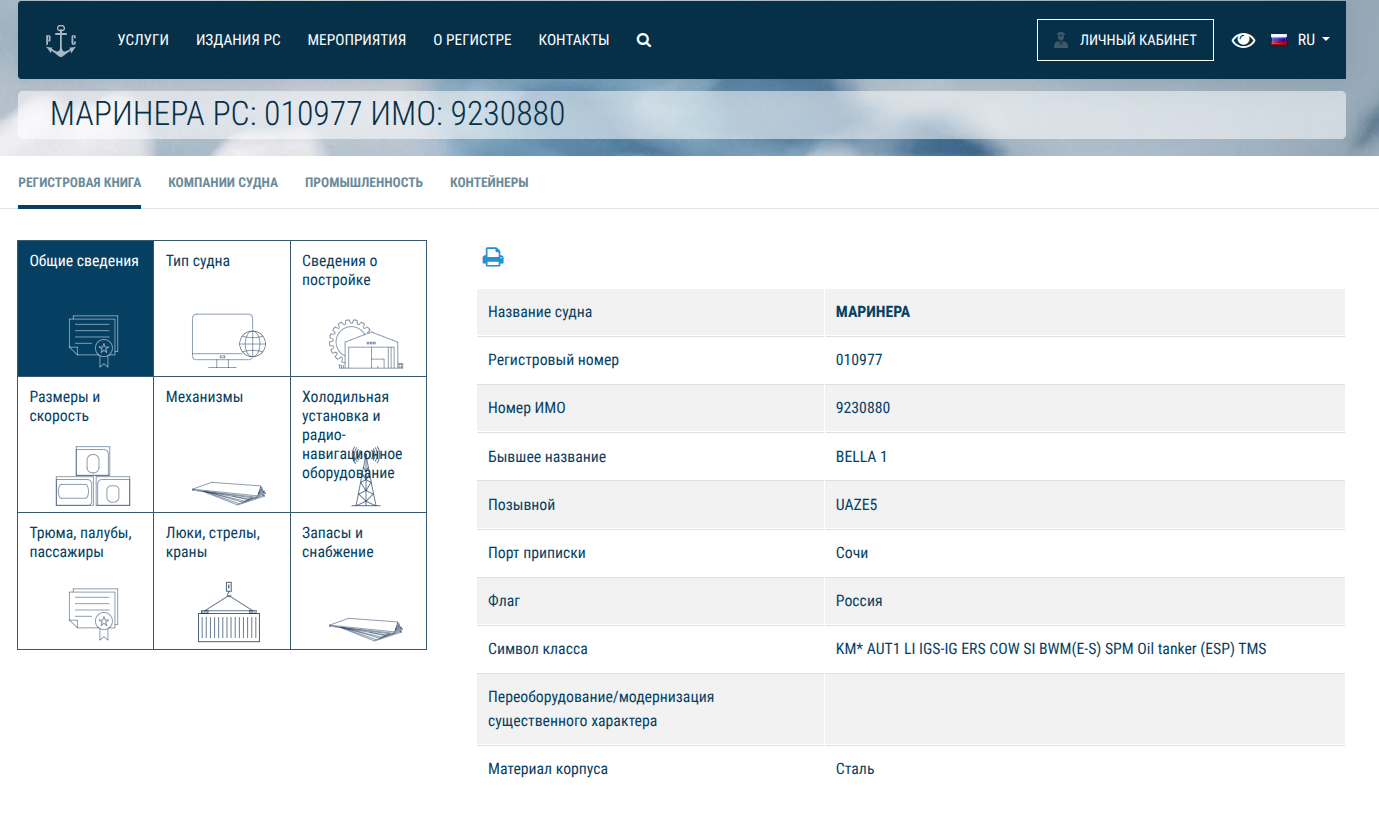Screen dimensions: 1379x827
Task: Open the Люки, стрелы, краны tile
Action: coord(222,580)
